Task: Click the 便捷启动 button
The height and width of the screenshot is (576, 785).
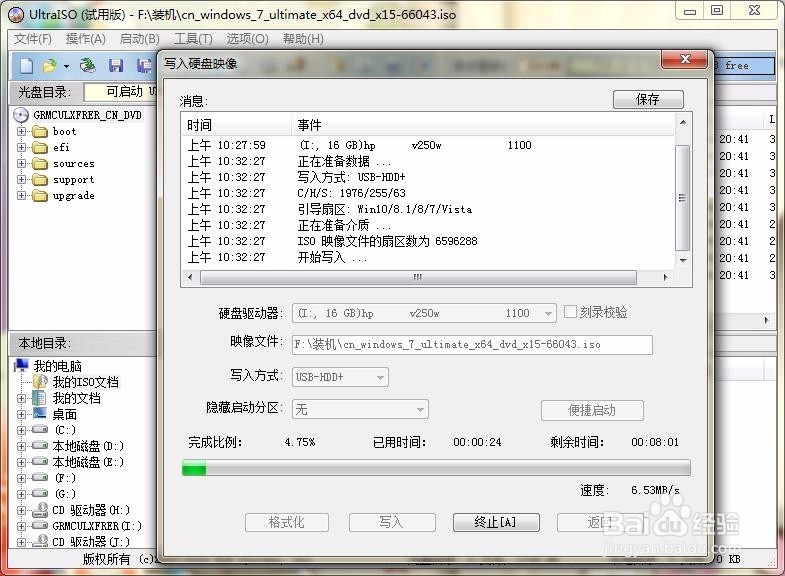Action: pyautogui.click(x=592, y=411)
